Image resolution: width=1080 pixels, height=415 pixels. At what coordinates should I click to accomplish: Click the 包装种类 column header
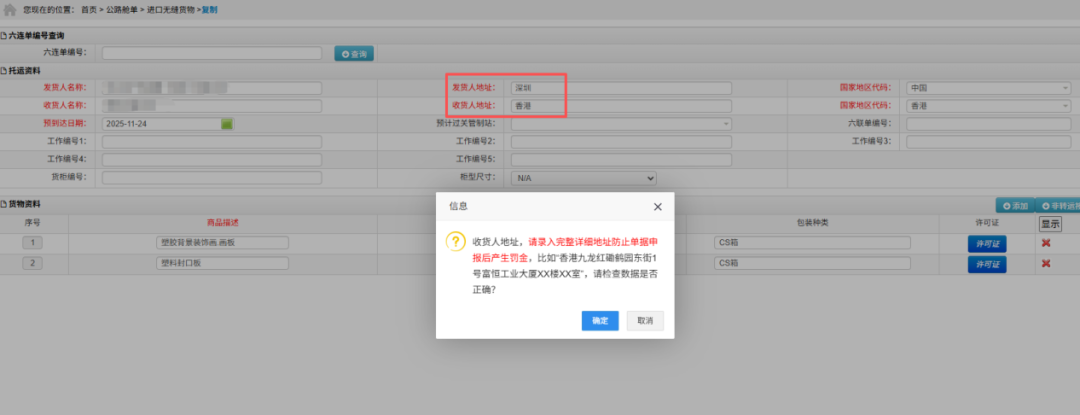click(x=812, y=223)
